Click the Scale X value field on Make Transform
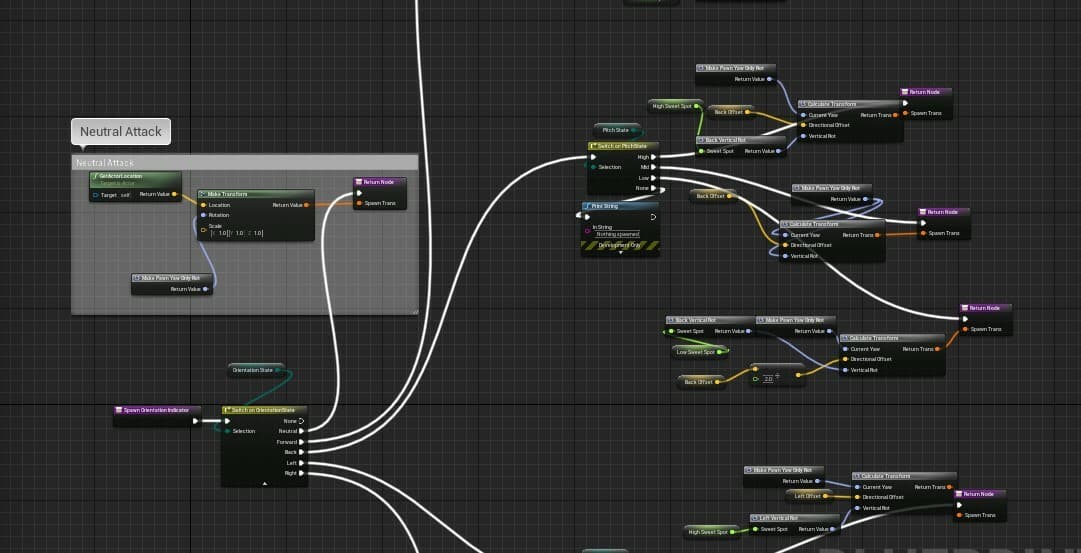 (x=221, y=233)
